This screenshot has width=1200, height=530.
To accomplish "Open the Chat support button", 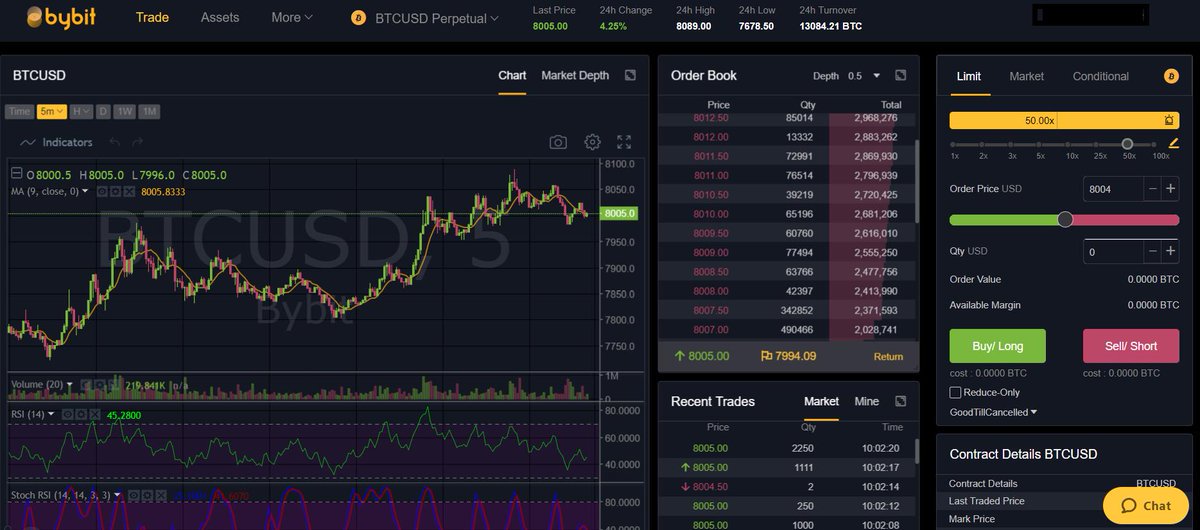I will 1145,506.
